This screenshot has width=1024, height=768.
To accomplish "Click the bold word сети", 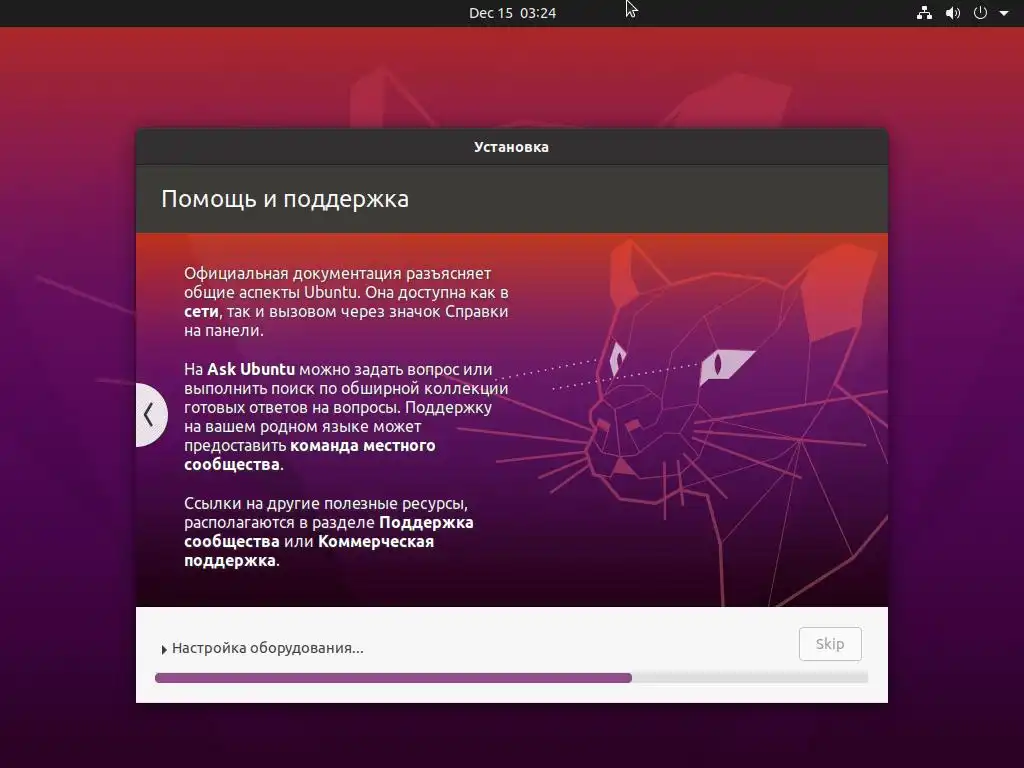I will (x=201, y=312).
